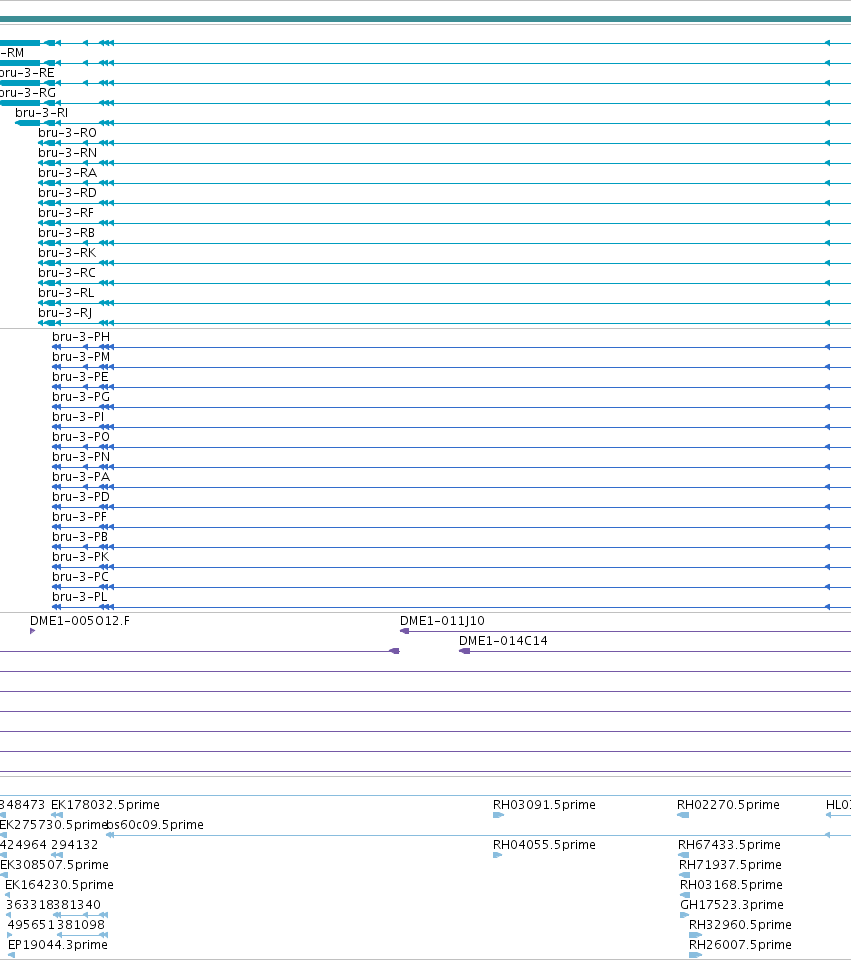
Task: Select the EK164230.5prime EST label
Action: click(59, 885)
